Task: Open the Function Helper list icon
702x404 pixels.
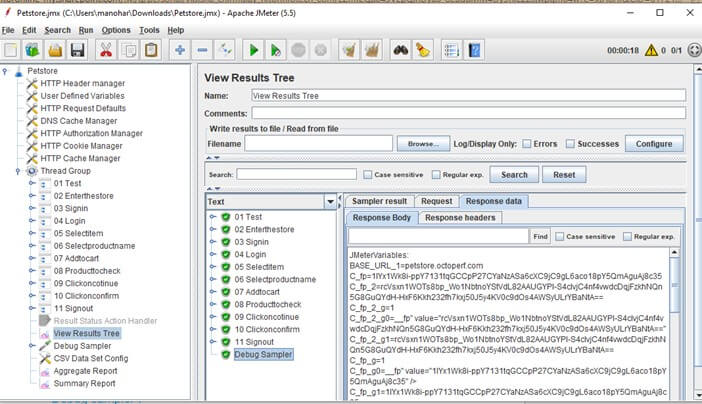Action: pyautogui.click(x=452, y=50)
